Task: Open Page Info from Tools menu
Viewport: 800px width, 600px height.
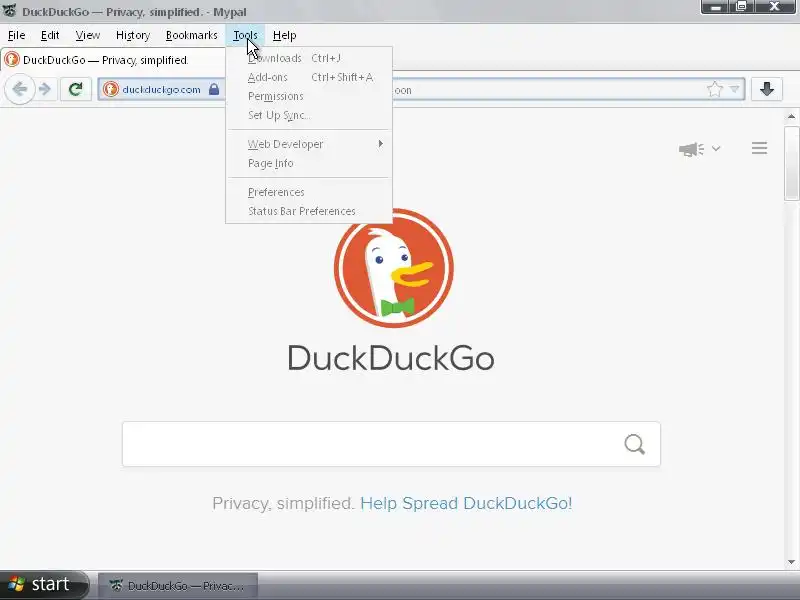Action: pos(309,163)
